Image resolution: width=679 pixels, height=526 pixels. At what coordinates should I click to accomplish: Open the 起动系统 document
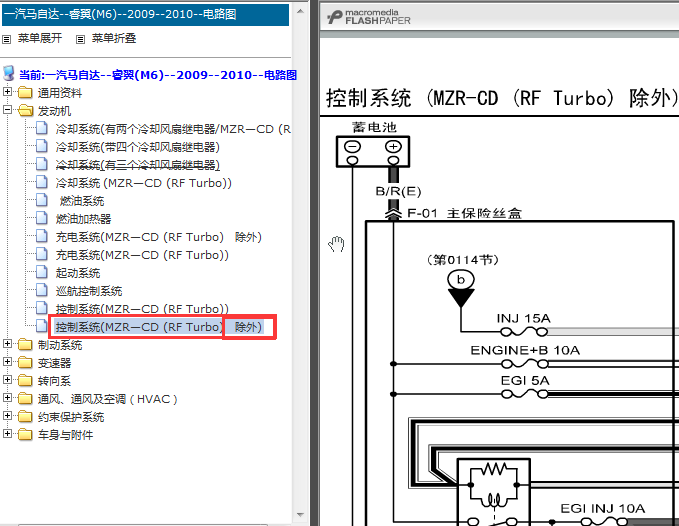point(78,273)
